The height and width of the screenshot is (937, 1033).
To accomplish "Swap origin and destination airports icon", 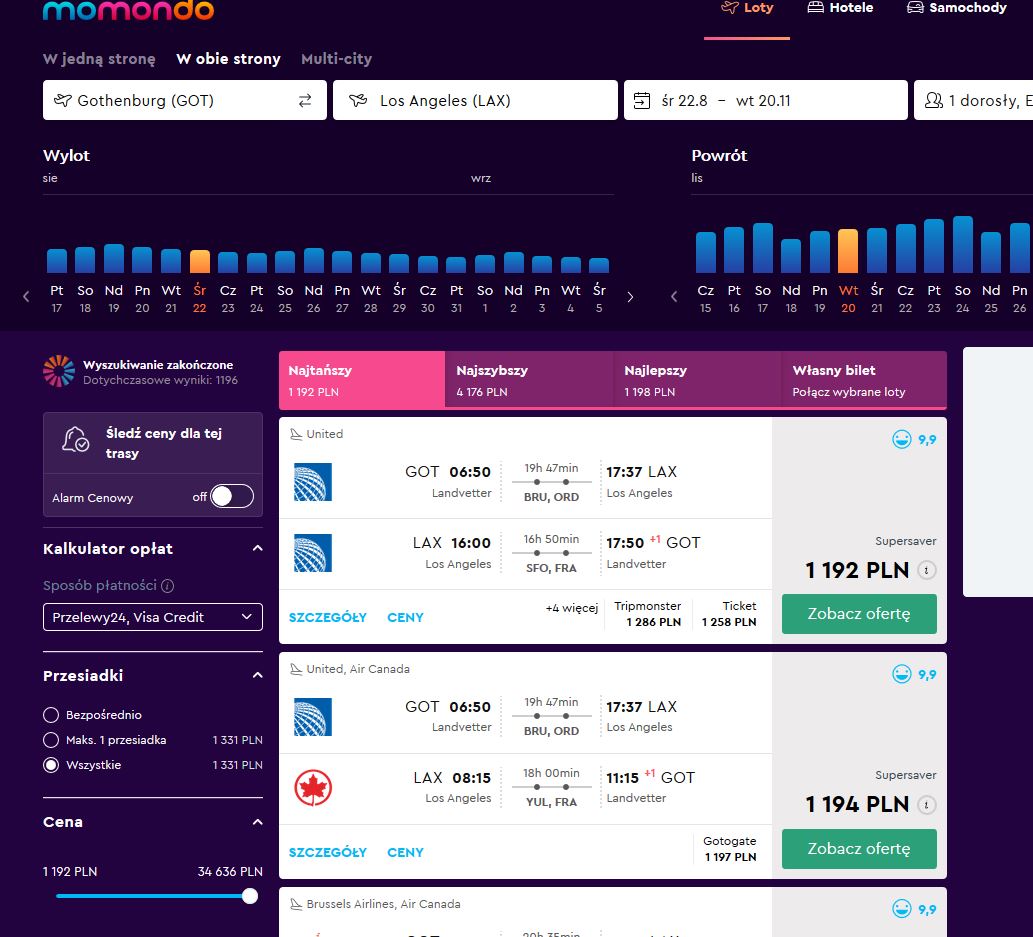I will pos(304,100).
